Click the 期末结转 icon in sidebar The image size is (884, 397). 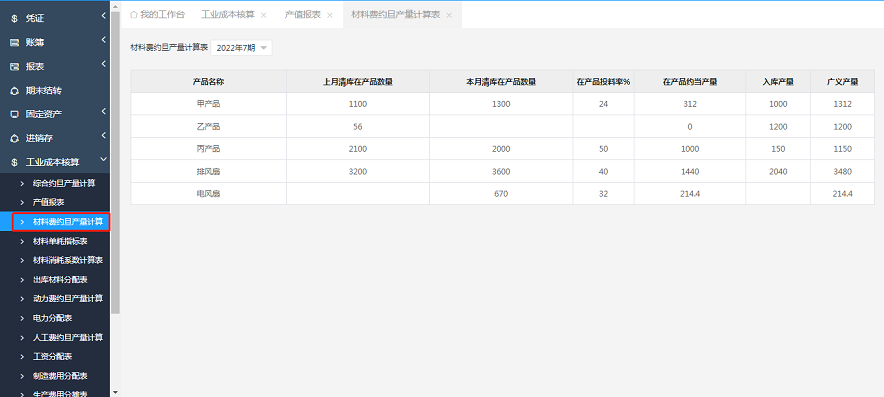(x=15, y=90)
